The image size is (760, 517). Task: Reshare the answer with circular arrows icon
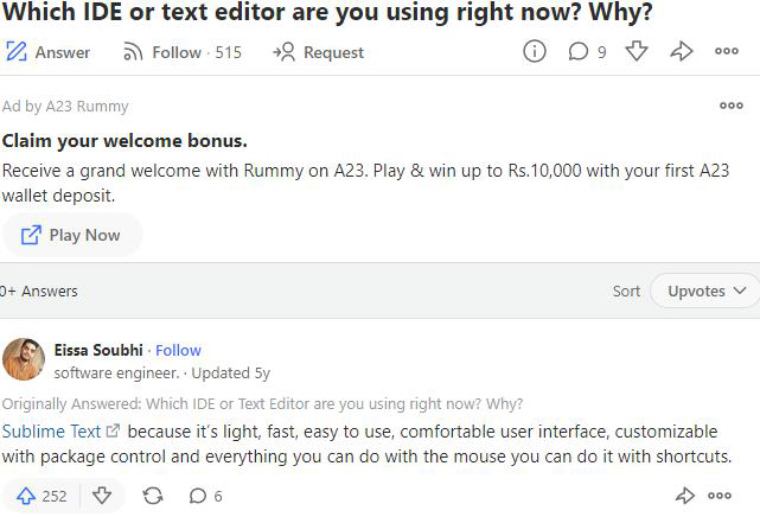click(x=153, y=496)
